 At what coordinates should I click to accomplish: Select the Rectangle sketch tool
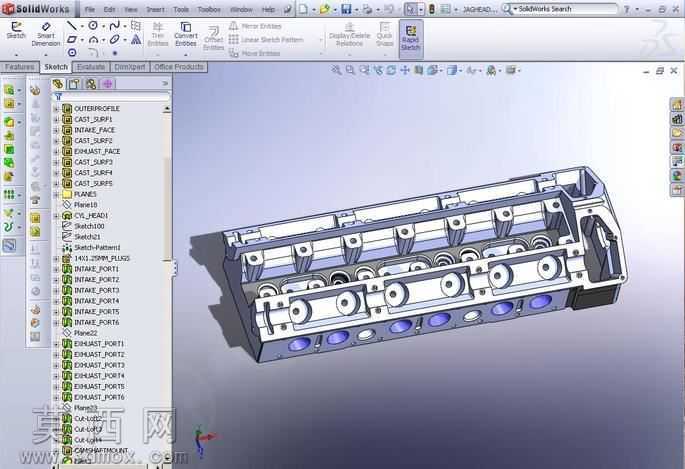(72, 40)
